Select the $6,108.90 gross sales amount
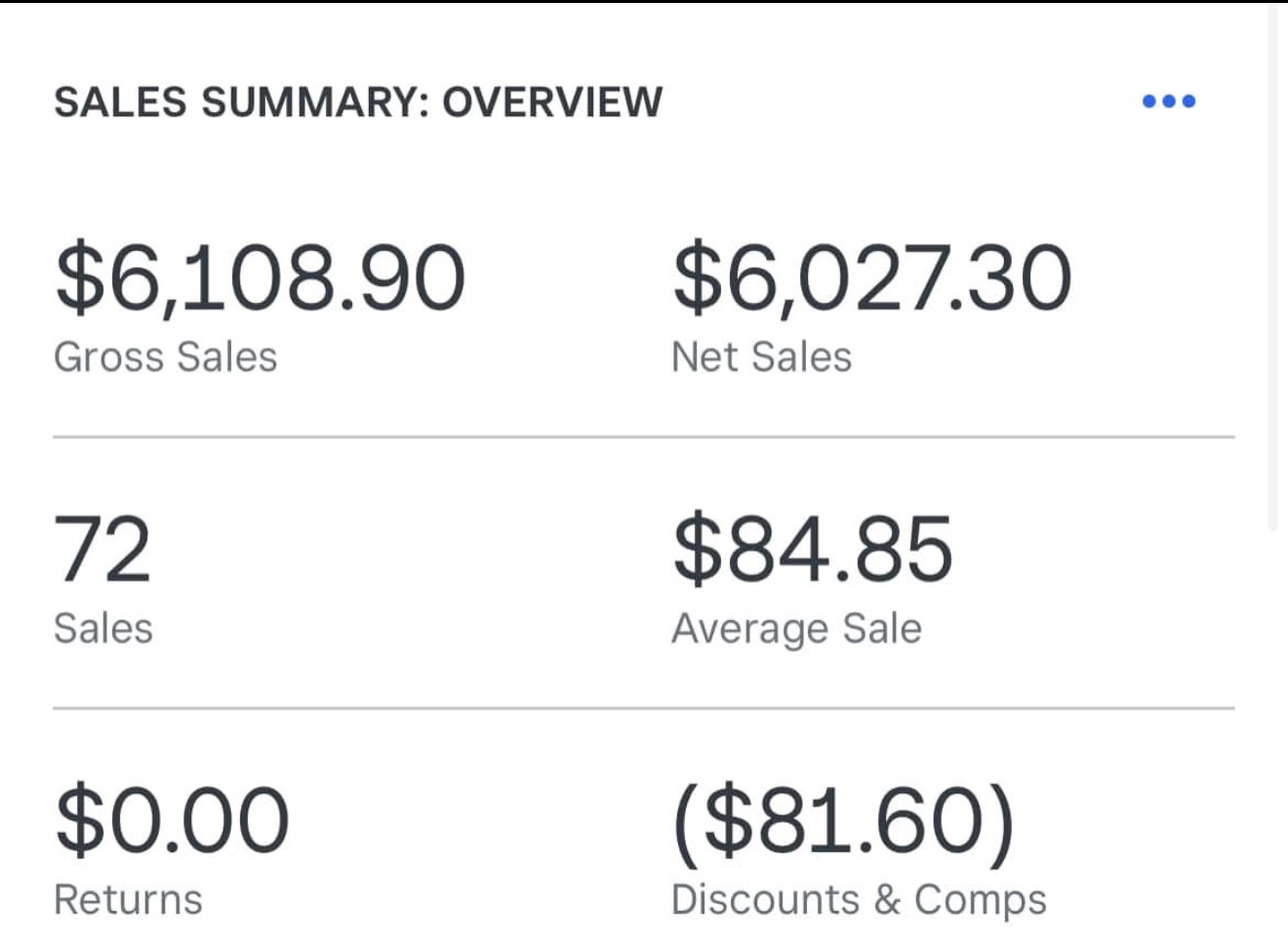This screenshot has height=944, width=1288. (x=261, y=279)
